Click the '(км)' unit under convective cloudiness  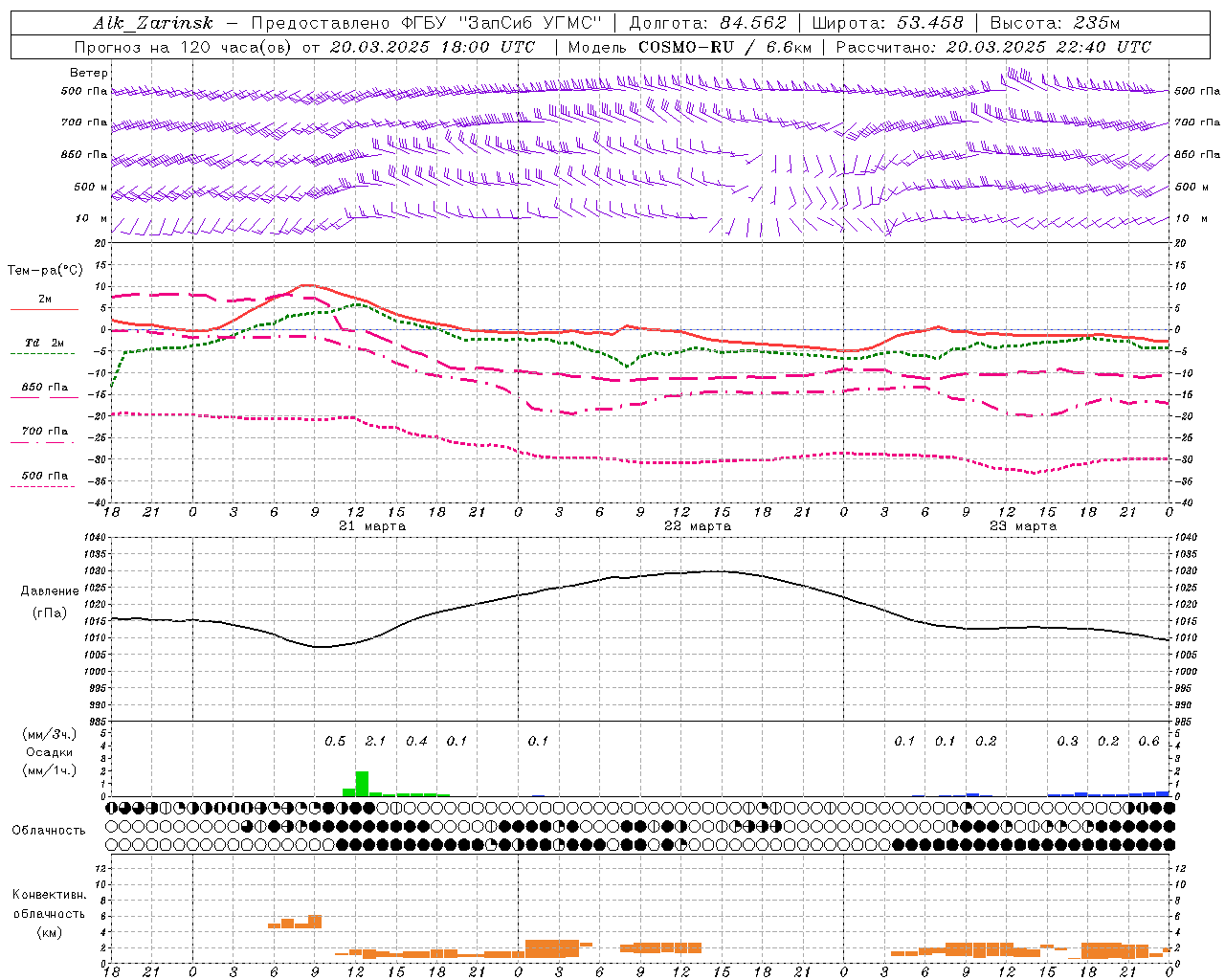49,932
